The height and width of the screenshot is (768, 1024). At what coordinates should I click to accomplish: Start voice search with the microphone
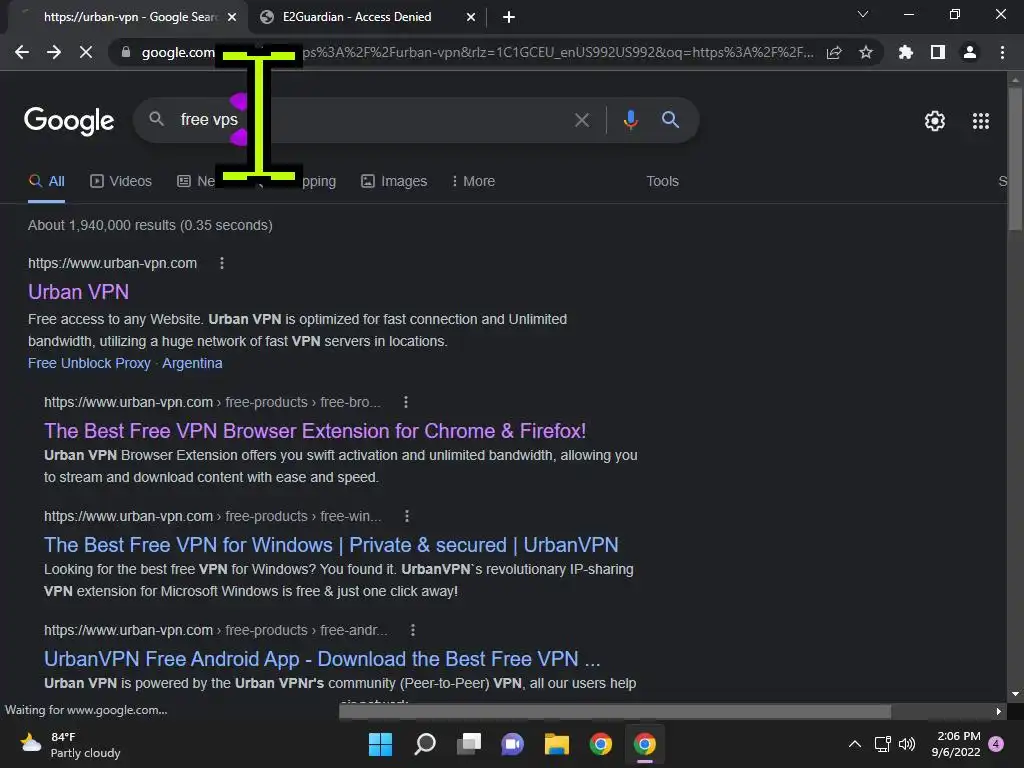pyautogui.click(x=630, y=120)
